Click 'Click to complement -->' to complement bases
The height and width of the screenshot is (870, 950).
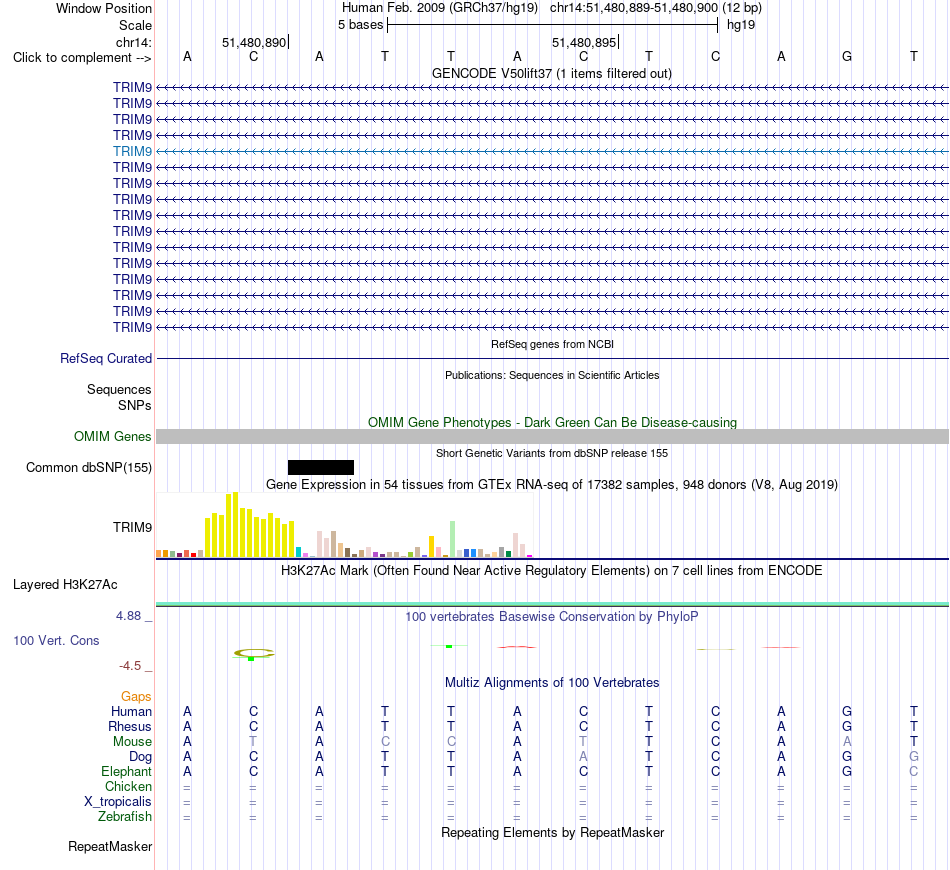pos(82,58)
